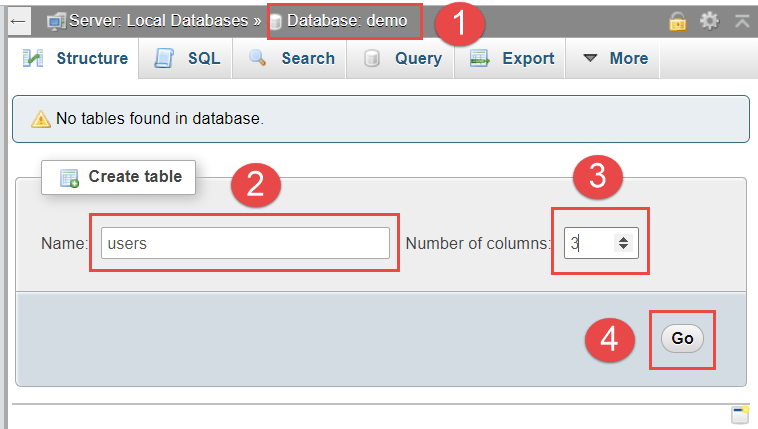Viewport: 758px width, 429px height.
Task: Open page settings via gear icon
Action: [709, 20]
